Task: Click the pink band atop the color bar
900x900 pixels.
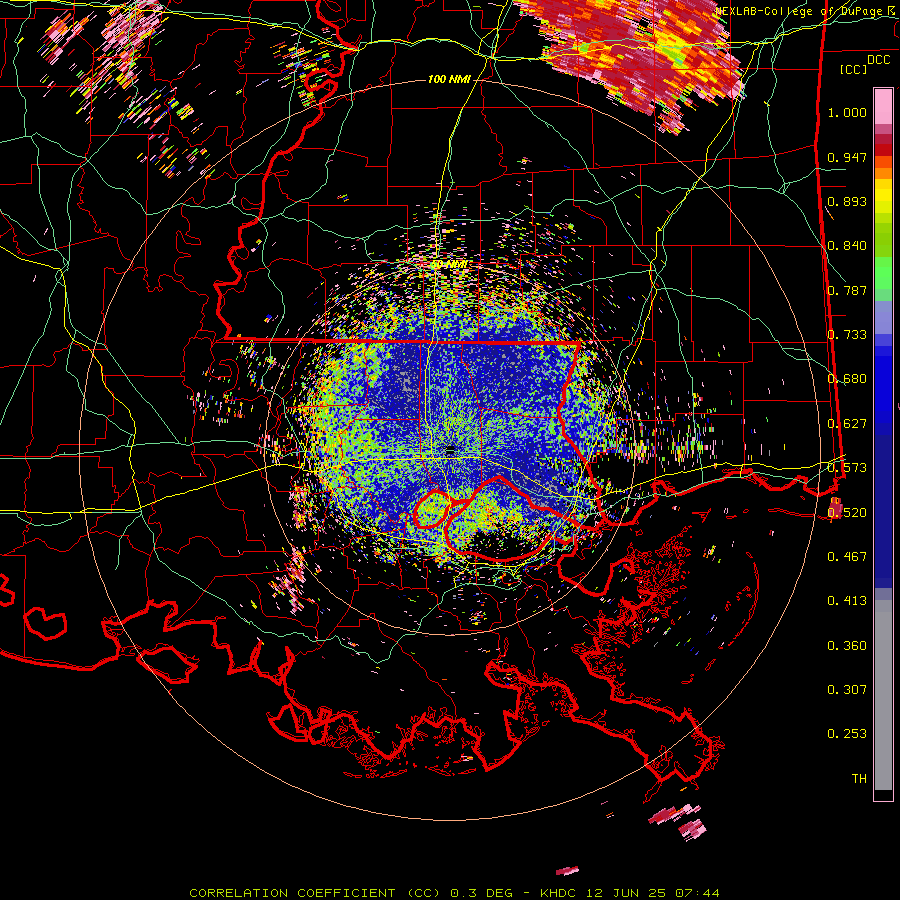Action: click(883, 106)
